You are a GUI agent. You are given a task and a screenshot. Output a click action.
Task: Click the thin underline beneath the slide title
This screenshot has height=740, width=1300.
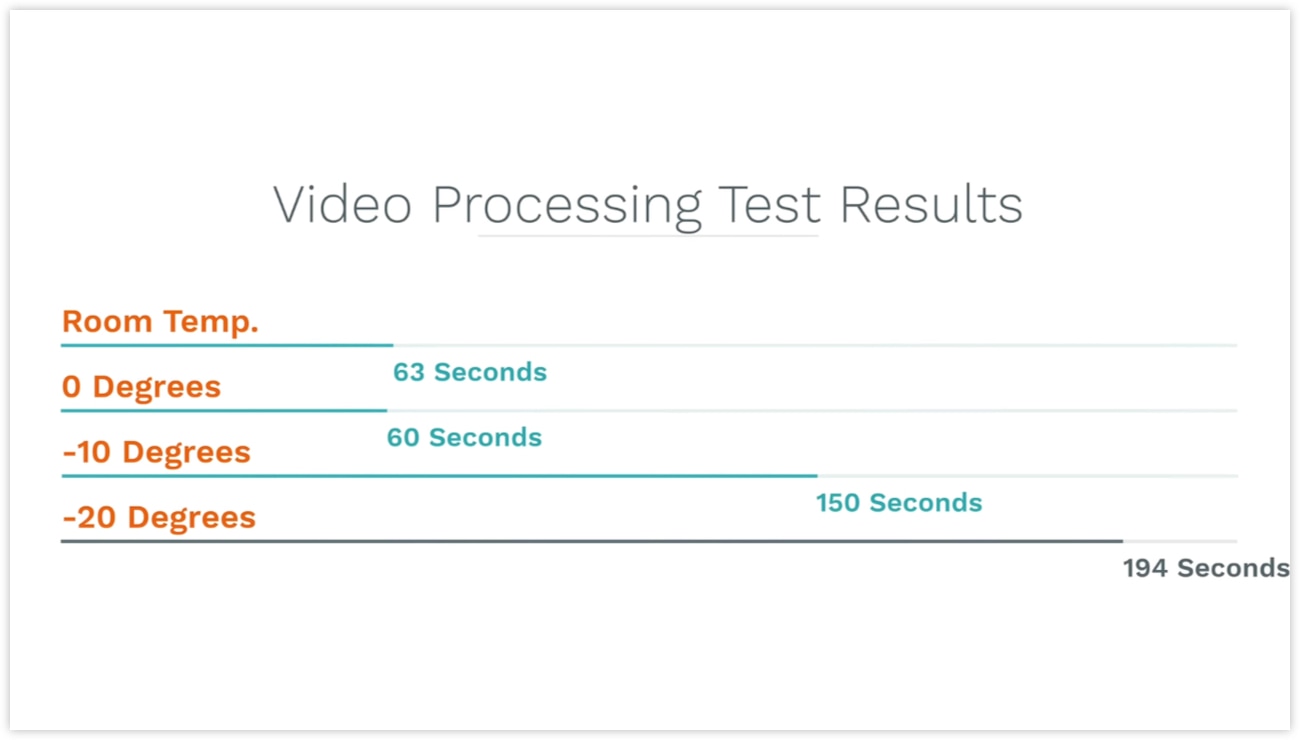pos(648,236)
